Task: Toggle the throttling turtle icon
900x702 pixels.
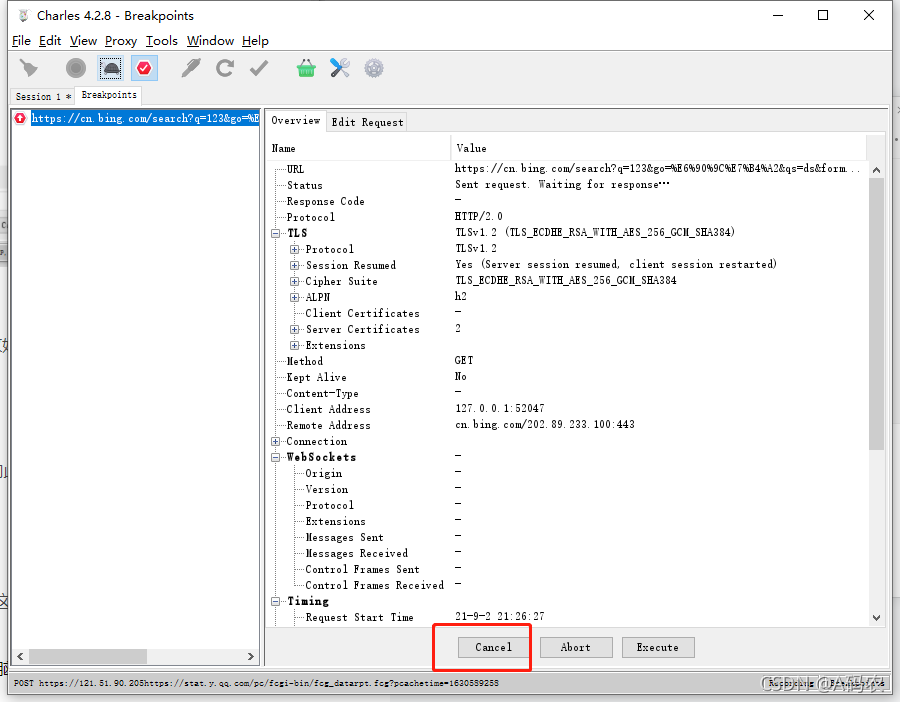Action: 110,68
